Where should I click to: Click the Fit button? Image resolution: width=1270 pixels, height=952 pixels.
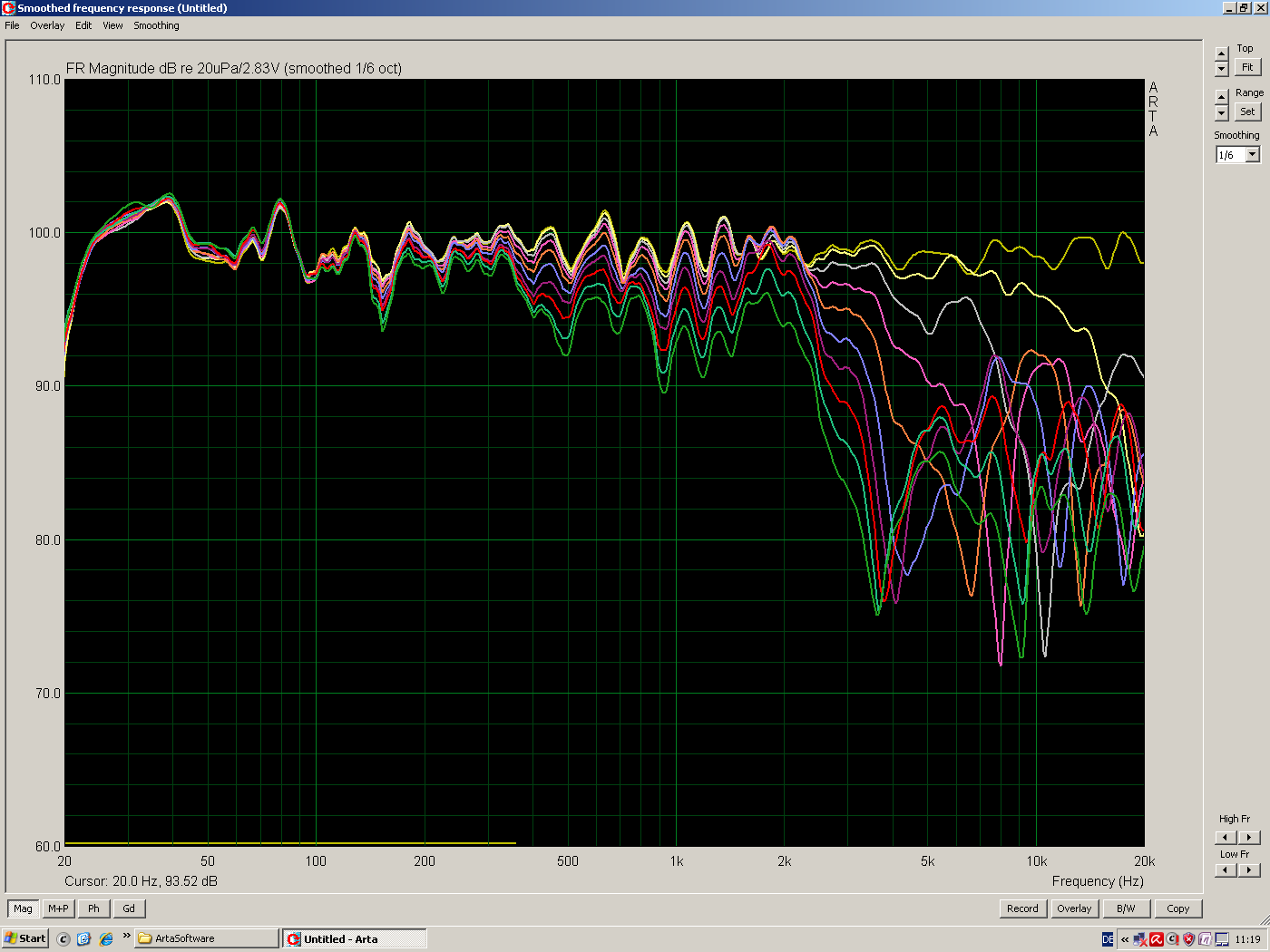click(x=1247, y=68)
